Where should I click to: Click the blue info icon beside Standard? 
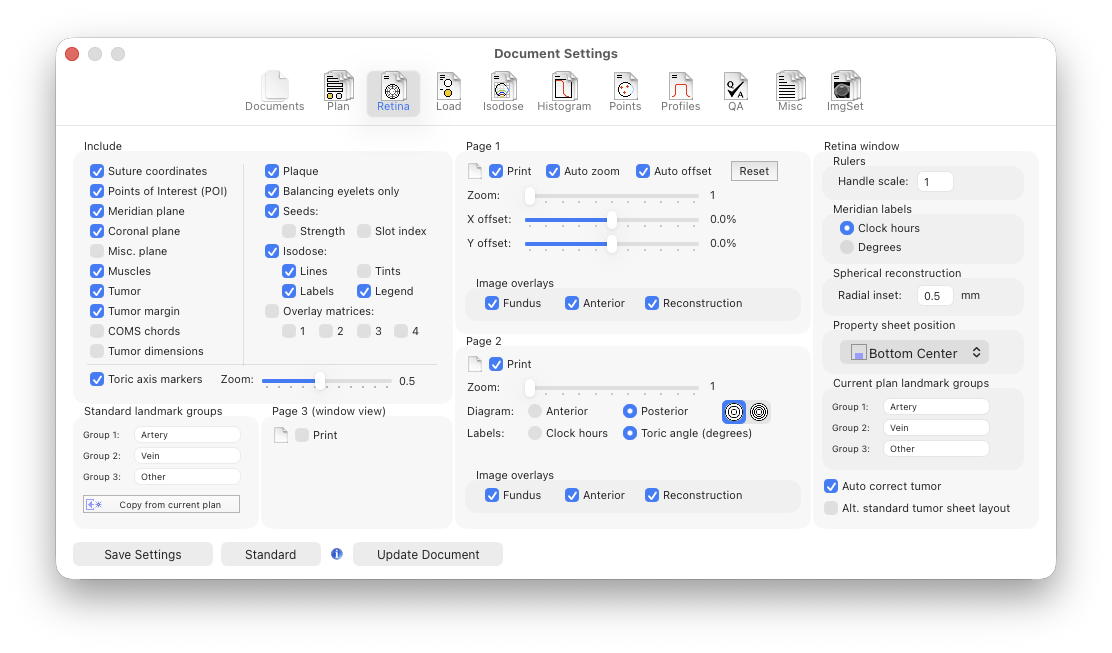point(337,554)
